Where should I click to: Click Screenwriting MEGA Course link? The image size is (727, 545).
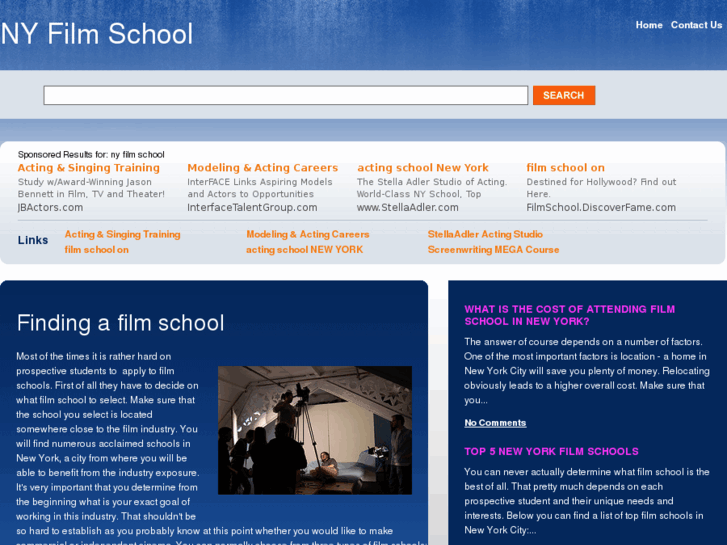[493, 250]
